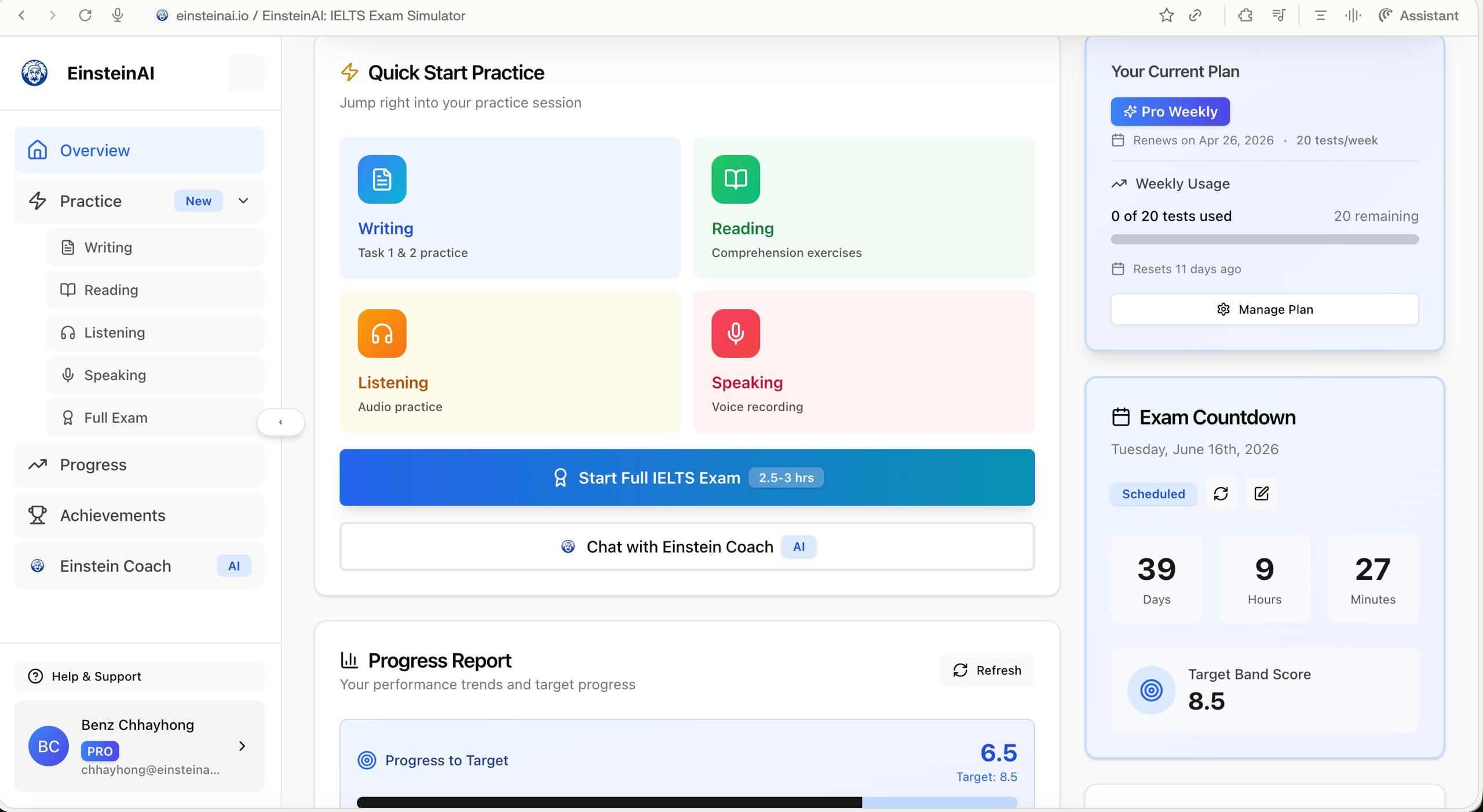Click the 27 Minutes countdown tile

(1373, 579)
